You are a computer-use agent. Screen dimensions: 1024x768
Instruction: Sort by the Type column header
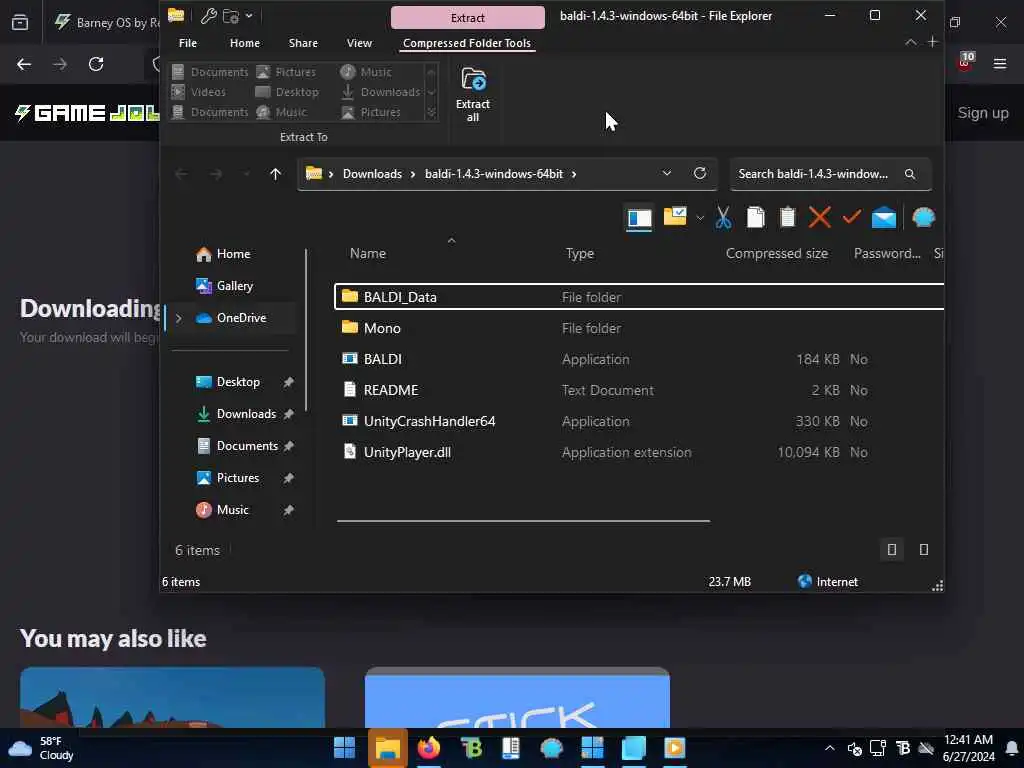click(x=580, y=253)
